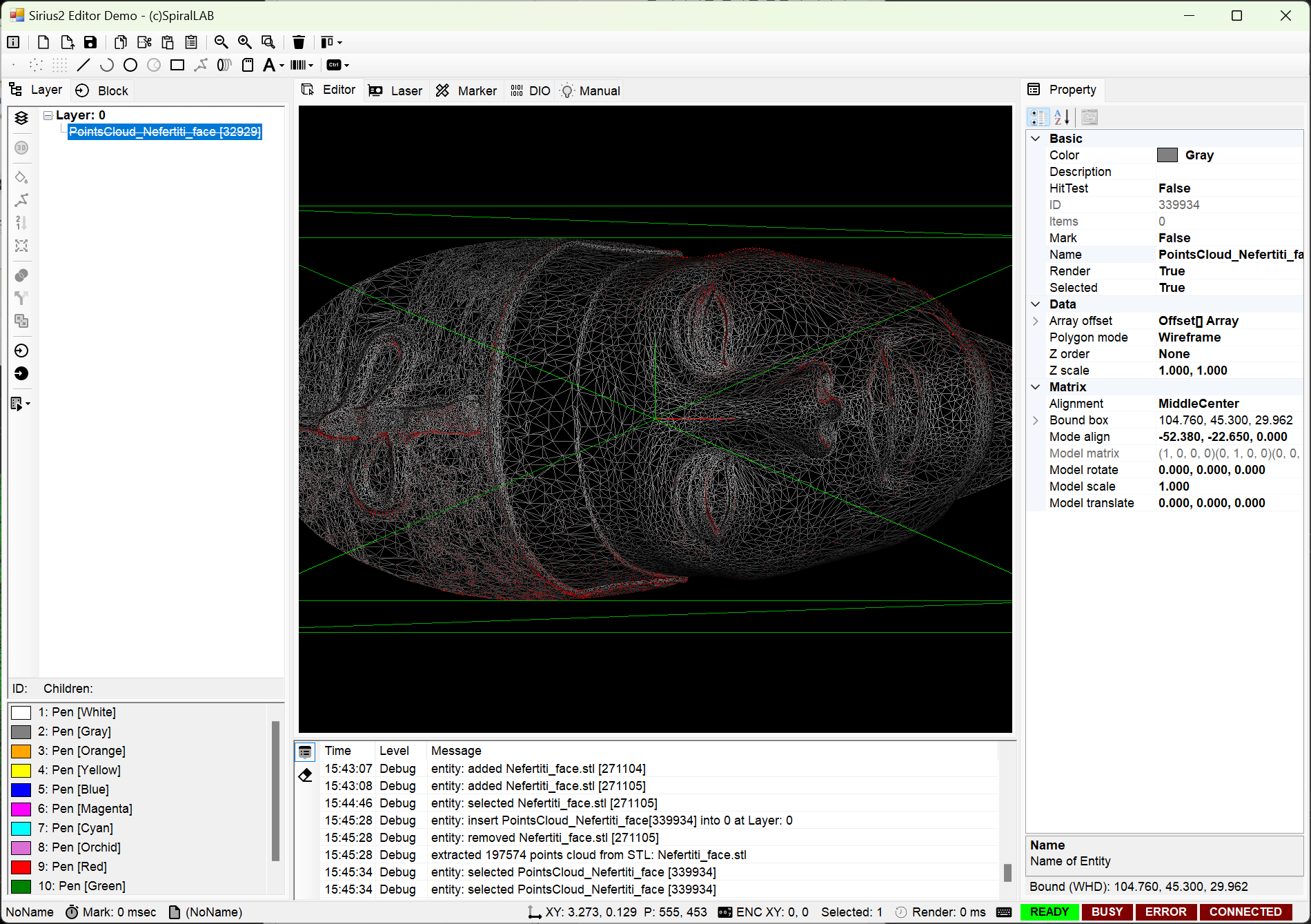The width and height of the screenshot is (1311, 924).
Task: Select the Line drawing tool
Action: coord(83,65)
